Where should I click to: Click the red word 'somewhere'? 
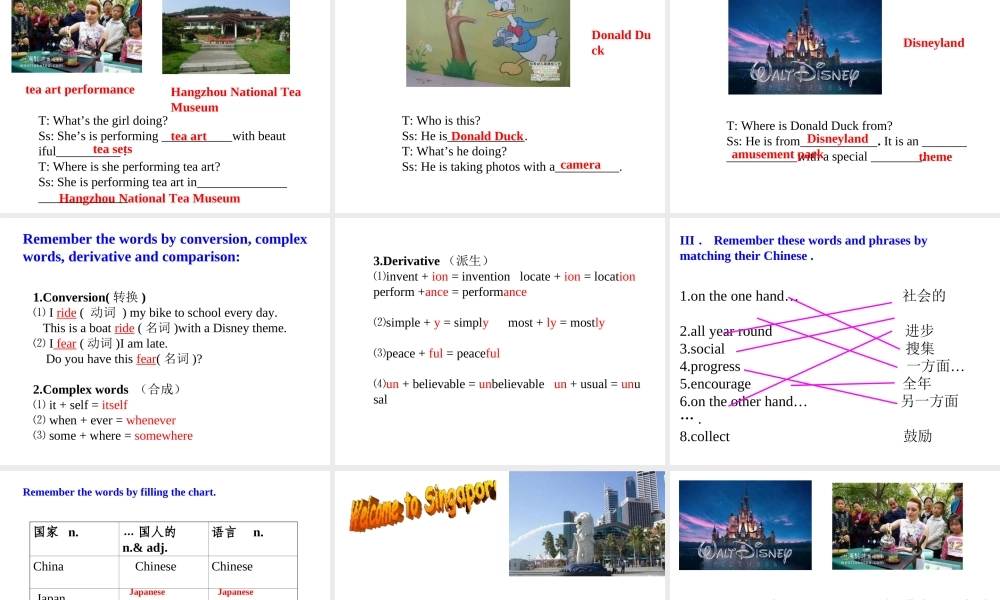coord(163,435)
